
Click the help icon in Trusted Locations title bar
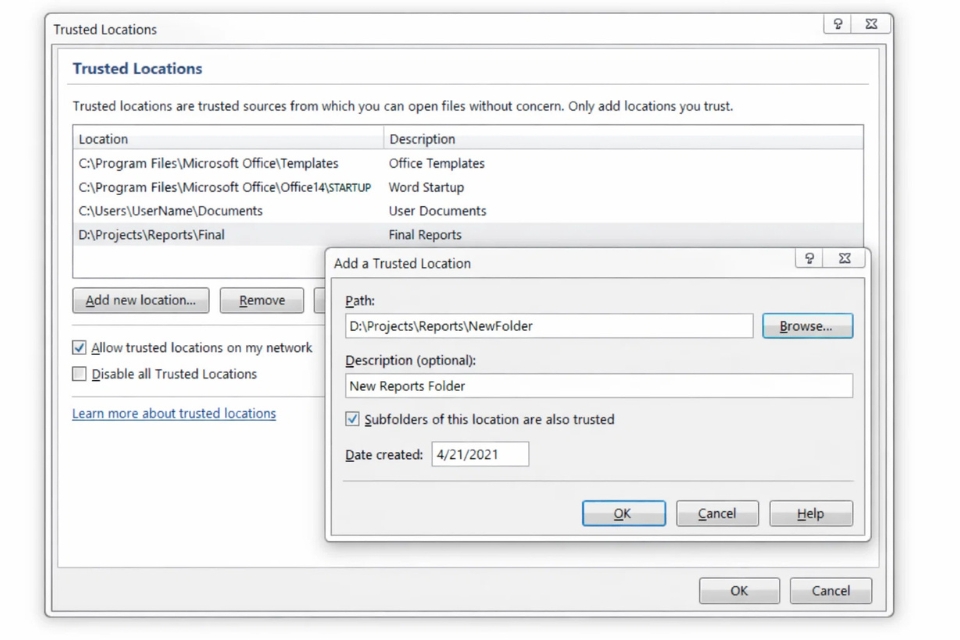[x=838, y=24]
